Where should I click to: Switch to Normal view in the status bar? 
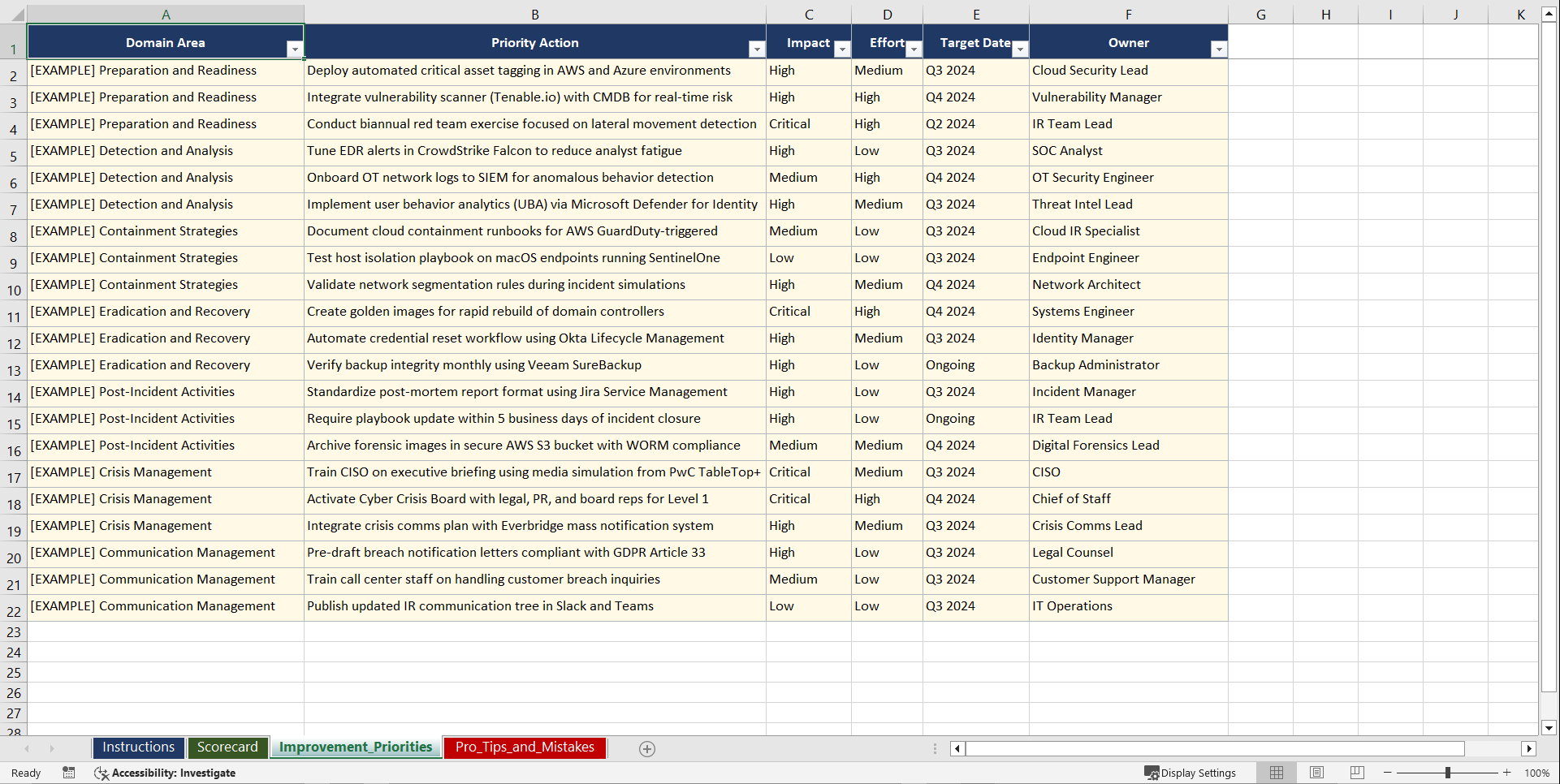coord(1276,773)
